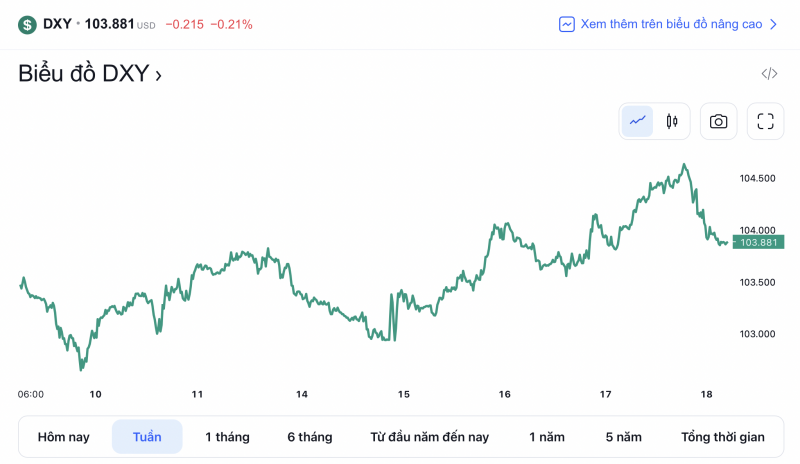Switch to line chart view

637,122
